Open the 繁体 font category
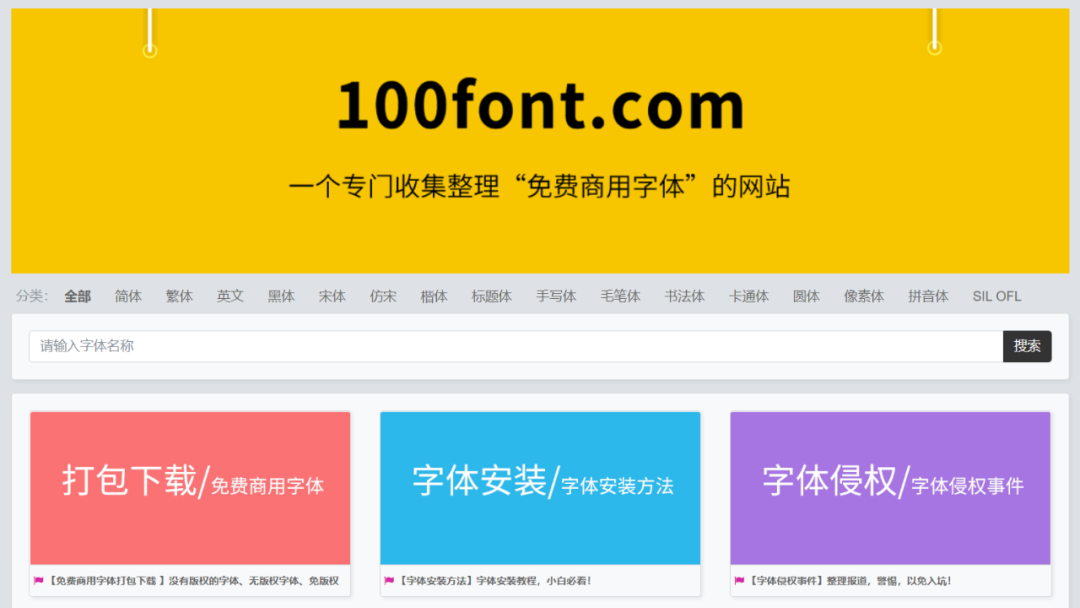1080x608 pixels. point(179,296)
